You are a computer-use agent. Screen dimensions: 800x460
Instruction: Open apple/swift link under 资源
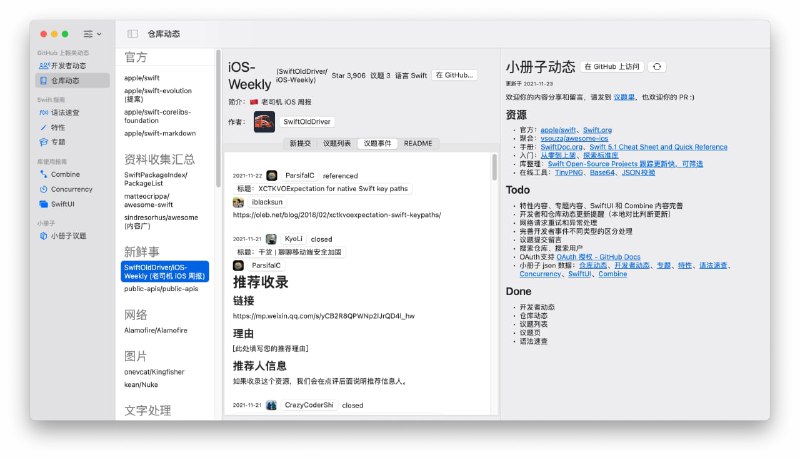pos(558,131)
